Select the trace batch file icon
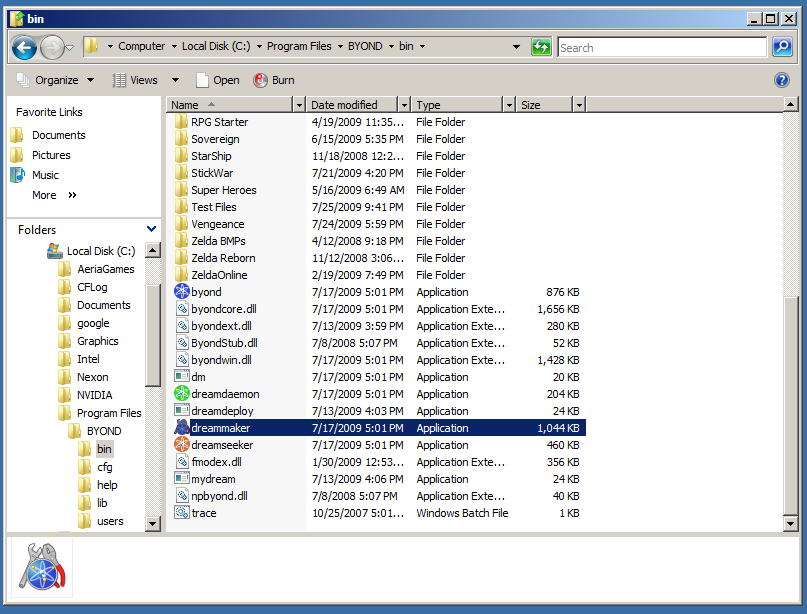The width and height of the screenshot is (807, 614). [182, 513]
